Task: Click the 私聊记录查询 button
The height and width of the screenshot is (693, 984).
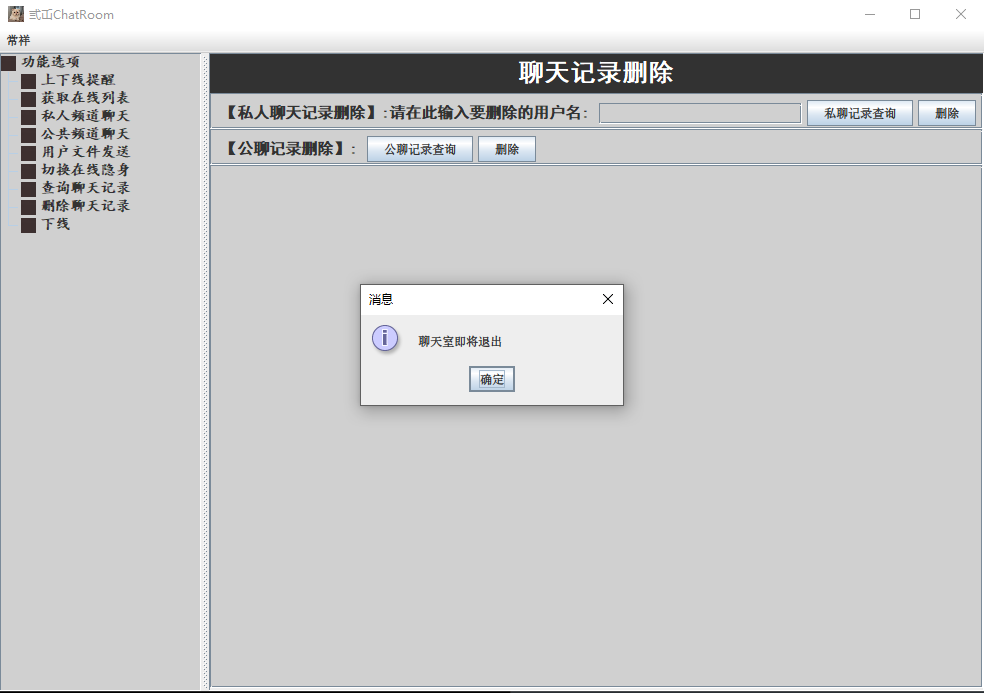Action: [x=859, y=112]
